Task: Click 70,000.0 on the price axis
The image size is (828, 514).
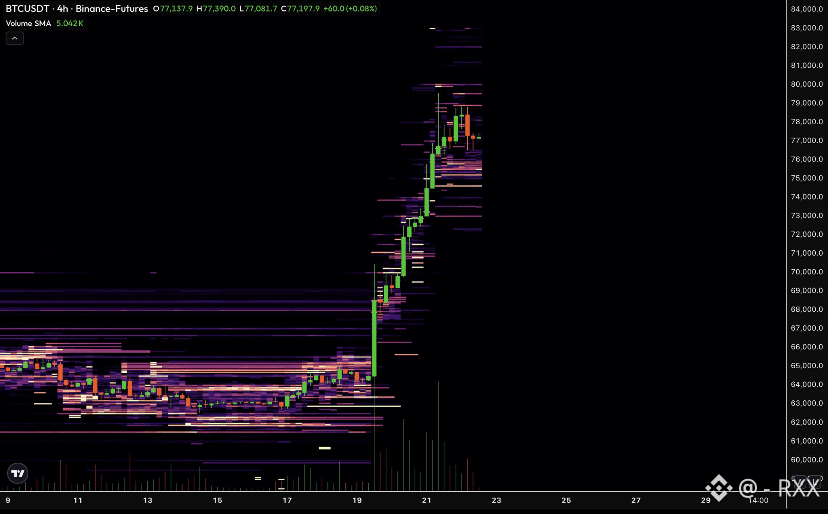Action: tap(806, 272)
